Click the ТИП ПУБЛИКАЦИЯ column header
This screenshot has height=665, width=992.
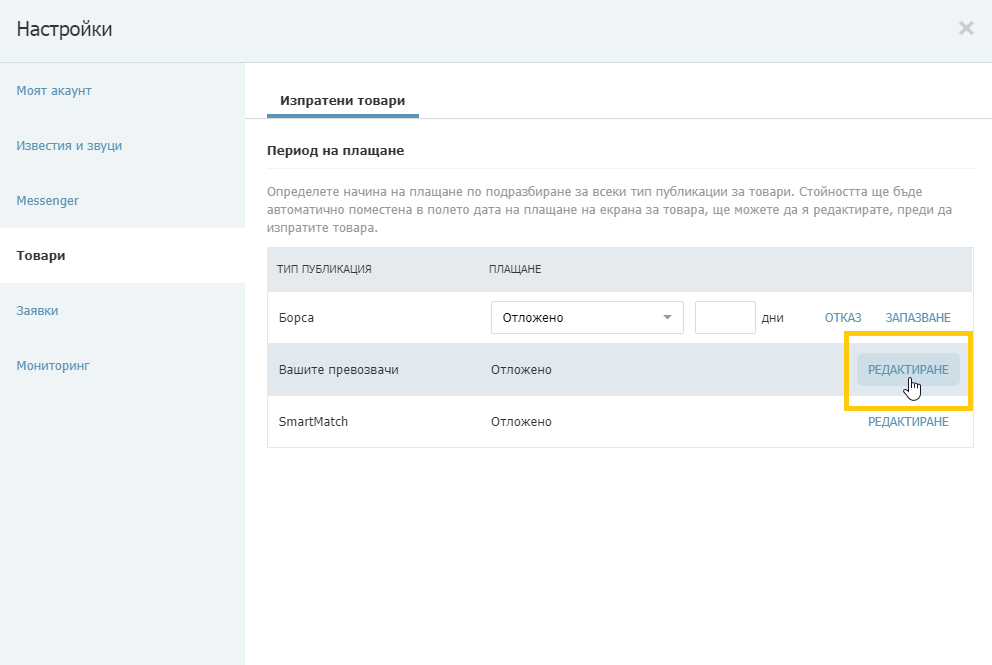324,269
